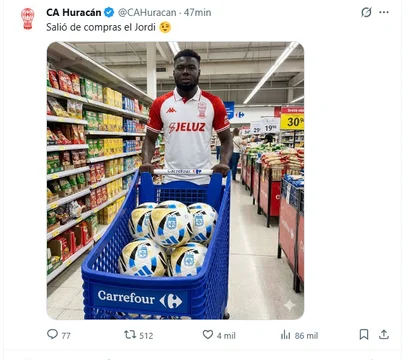This screenshot has height=360, width=412.
Task: Open the 47min timestamp link
Action: (197, 13)
